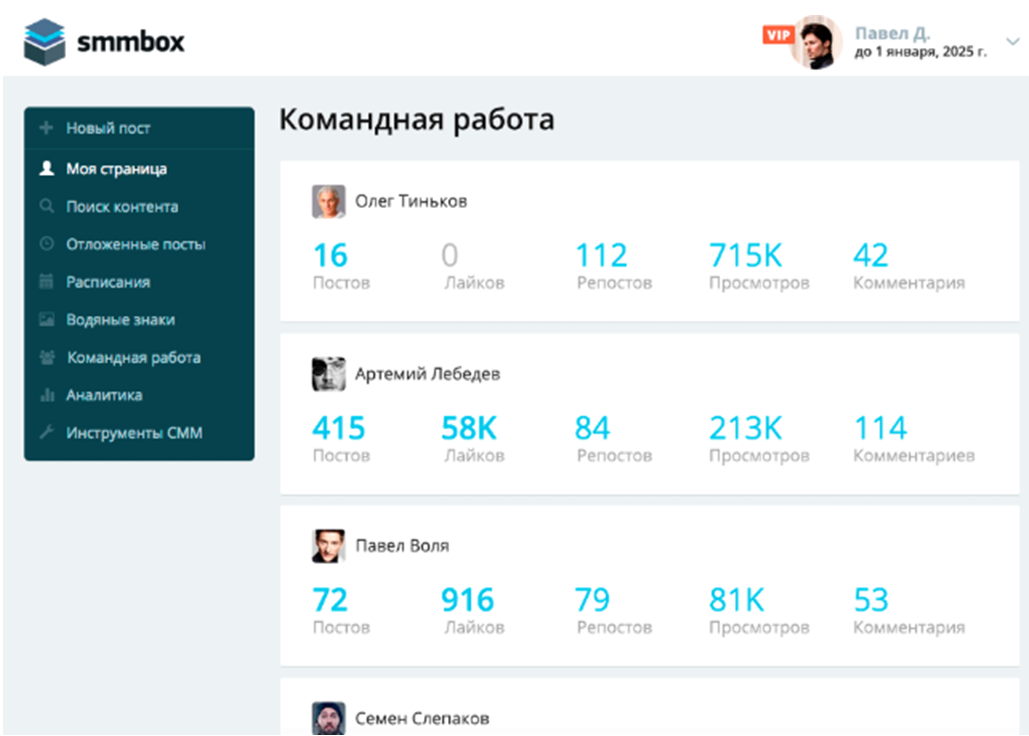Click the smmbox logo icon
Image resolution: width=1029 pixels, height=736 pixels.
[x=45, y=42]
